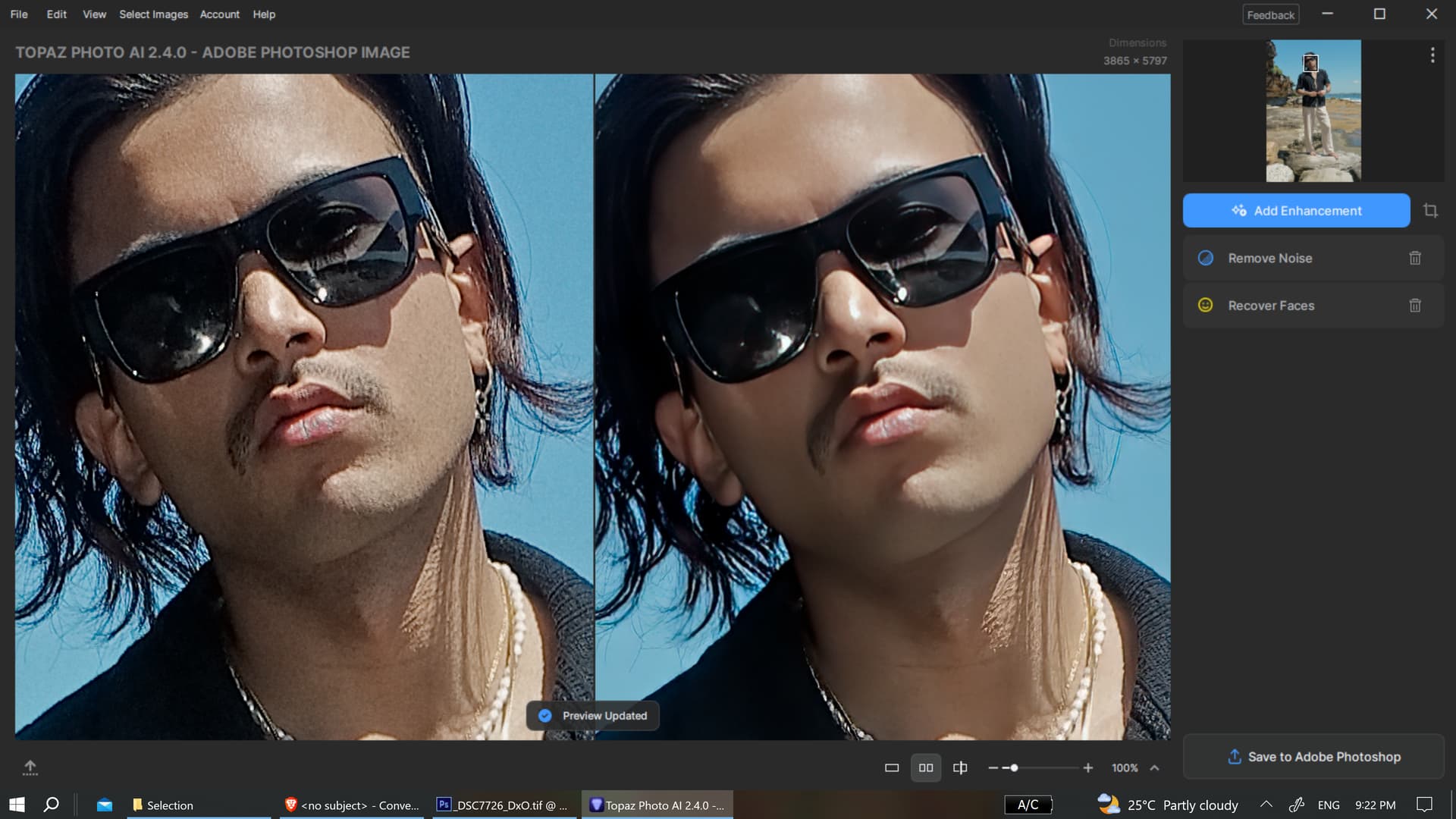1456x819 pixels.
Task: Click the image navigator thumbnail
Action: pyautogui.click(x=1313, y=111)
